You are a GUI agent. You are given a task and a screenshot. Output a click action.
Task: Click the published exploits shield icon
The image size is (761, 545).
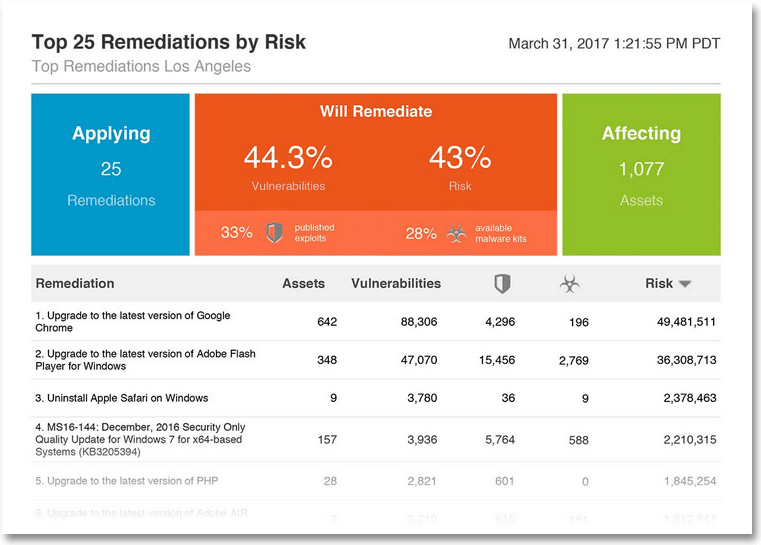[275, 233]
